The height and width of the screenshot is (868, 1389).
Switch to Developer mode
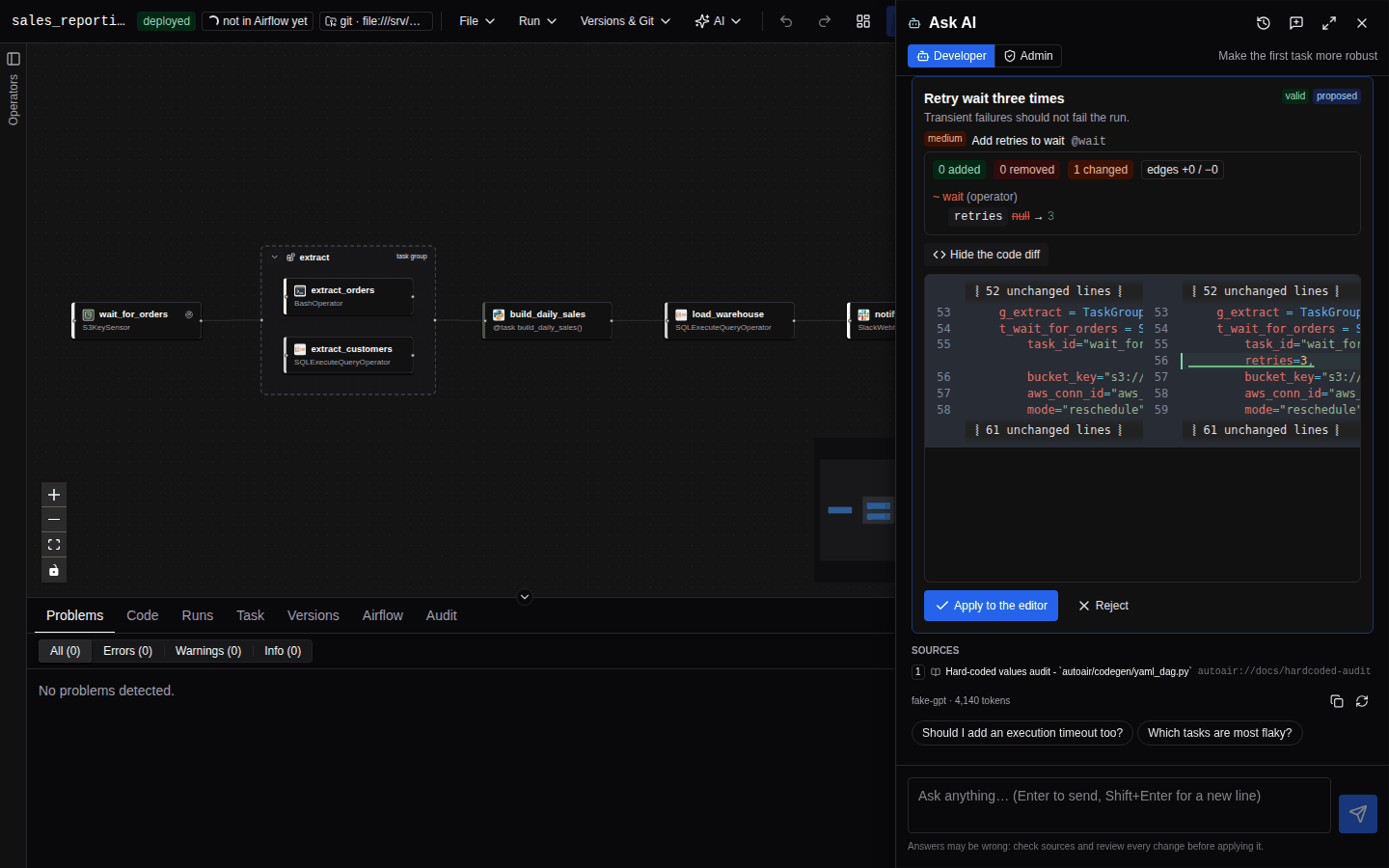click(x=951, y=56)
